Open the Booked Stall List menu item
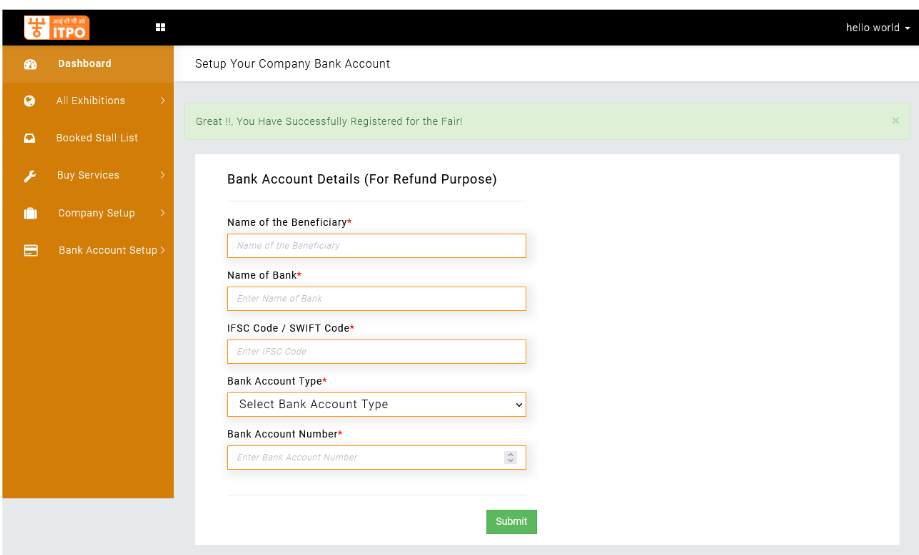 pyautogui.click(x=88, y=138)
